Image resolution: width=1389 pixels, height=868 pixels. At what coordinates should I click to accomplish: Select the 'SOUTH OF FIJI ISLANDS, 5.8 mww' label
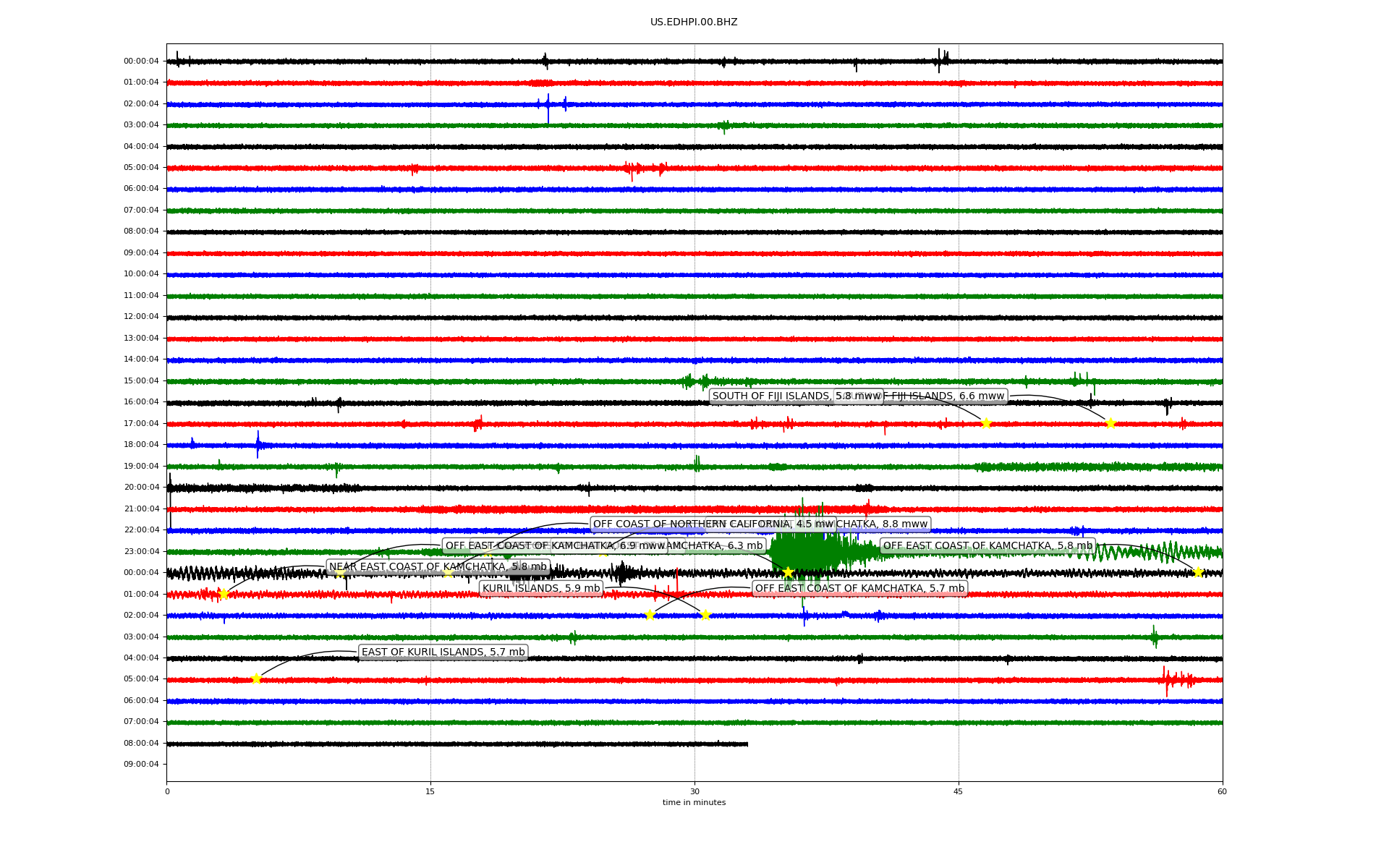pos(796,396)
